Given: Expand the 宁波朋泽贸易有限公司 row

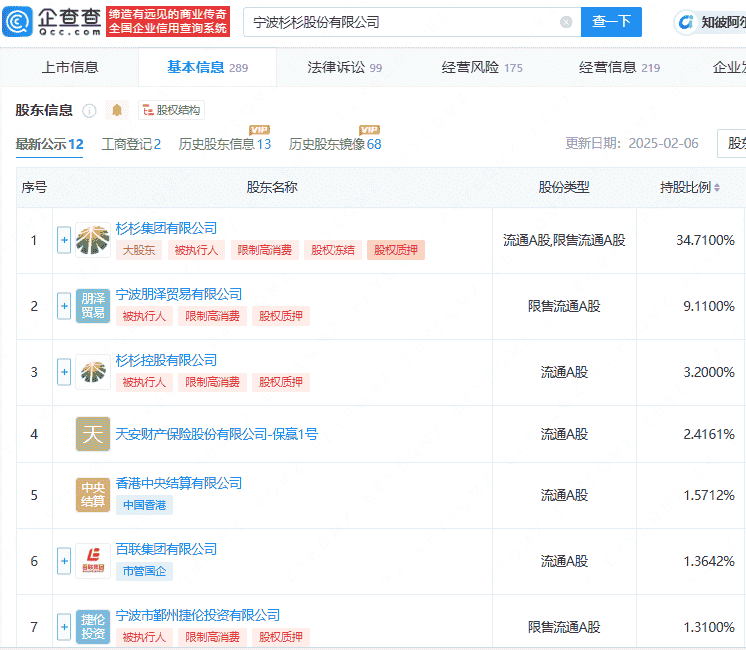Looking at the screenshot, I should pyautogui.click(x=64, y=306).
